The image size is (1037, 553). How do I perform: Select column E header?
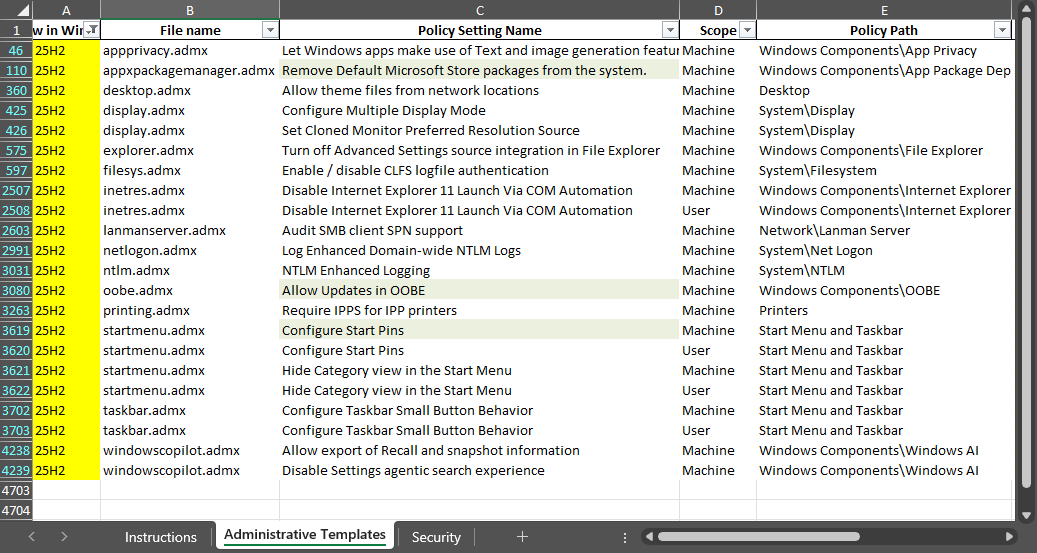click(x=884, y=10)
